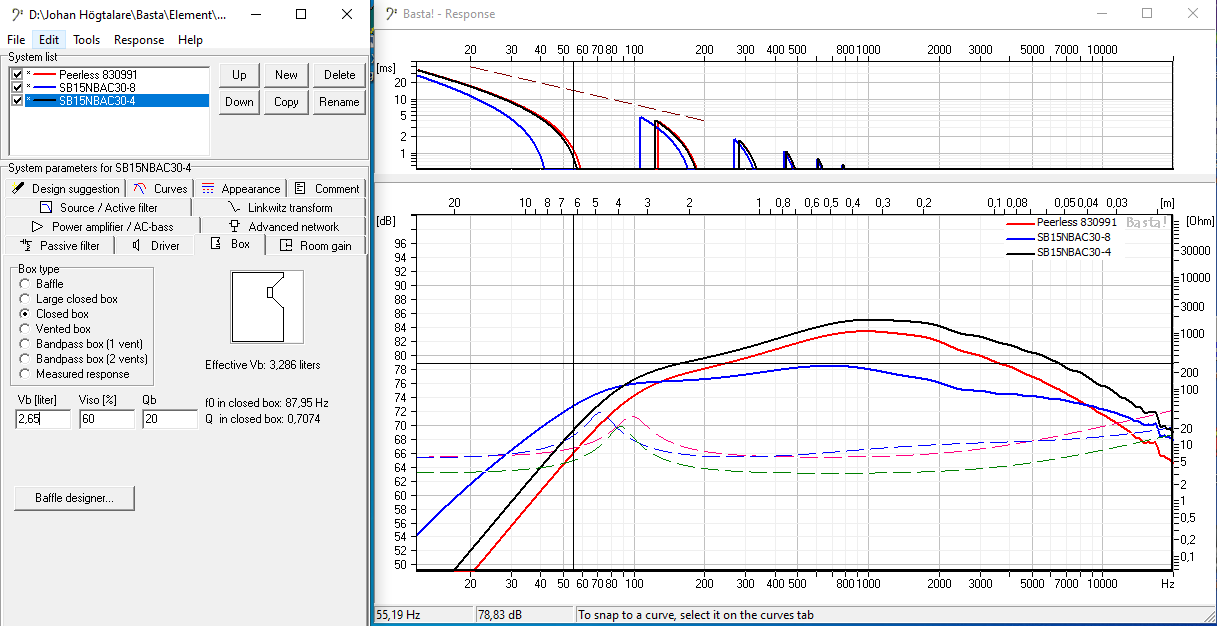This screenshot has height=626, width=1217.
Task: Open the Response menu
Action: [139, 40]
